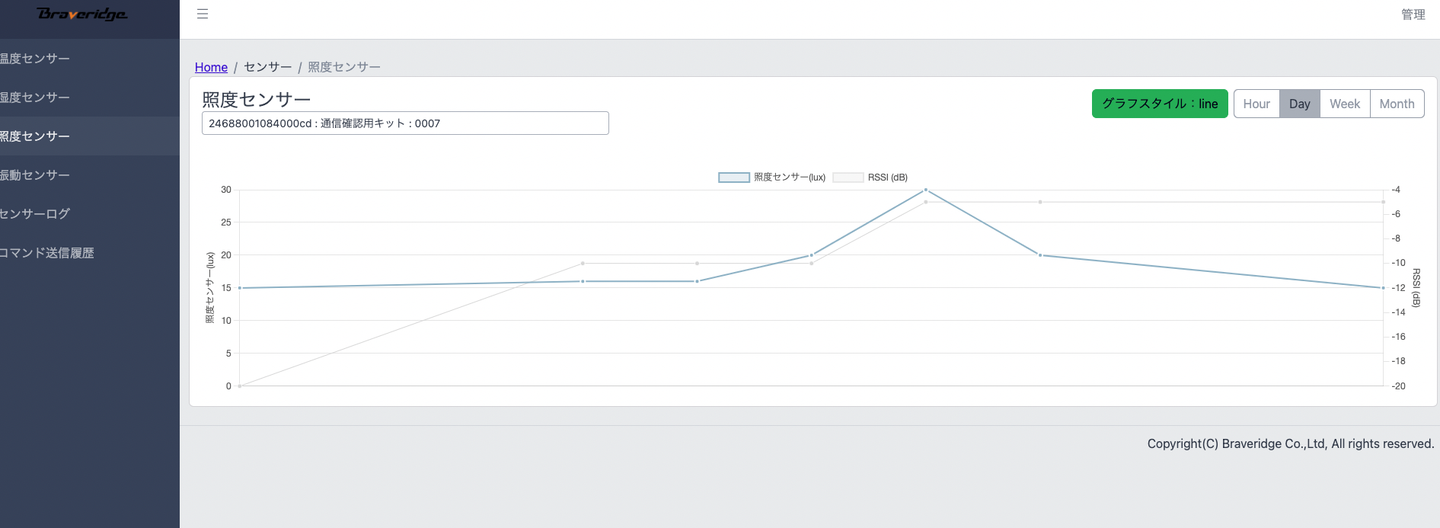Select 照度センサー in the sidebar
1440x528 pixels.
(90, 136)
